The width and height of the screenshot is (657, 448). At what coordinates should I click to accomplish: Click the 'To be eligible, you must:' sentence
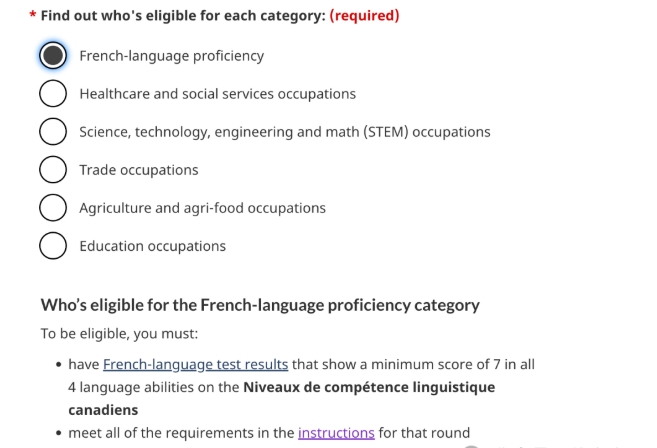pyautogui.click(x=119, y=334)
